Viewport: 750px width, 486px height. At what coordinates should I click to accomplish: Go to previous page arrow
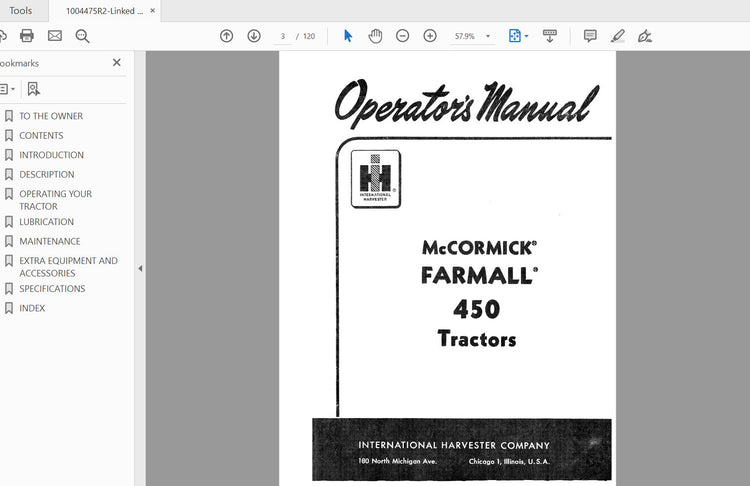pos(226,36)
